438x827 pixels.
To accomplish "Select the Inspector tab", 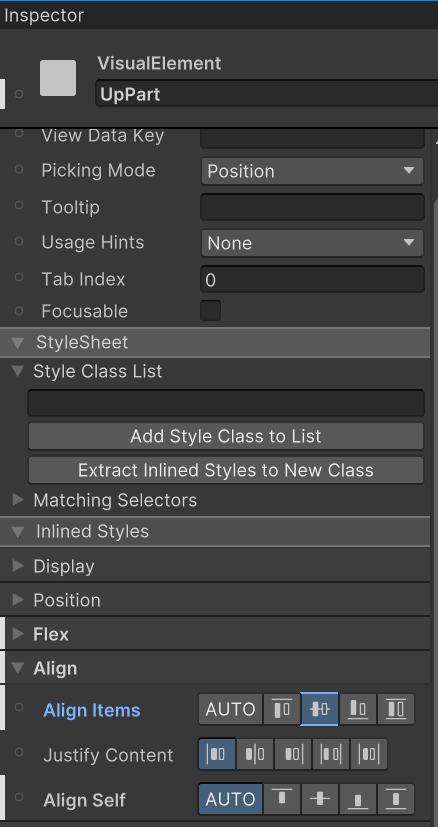I will (x=44, y=15).
